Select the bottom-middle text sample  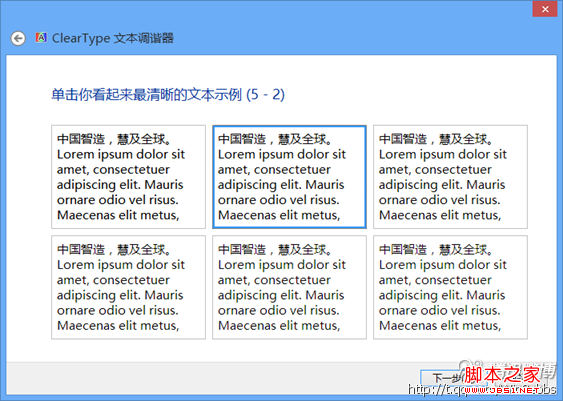(x=289, y=287)
